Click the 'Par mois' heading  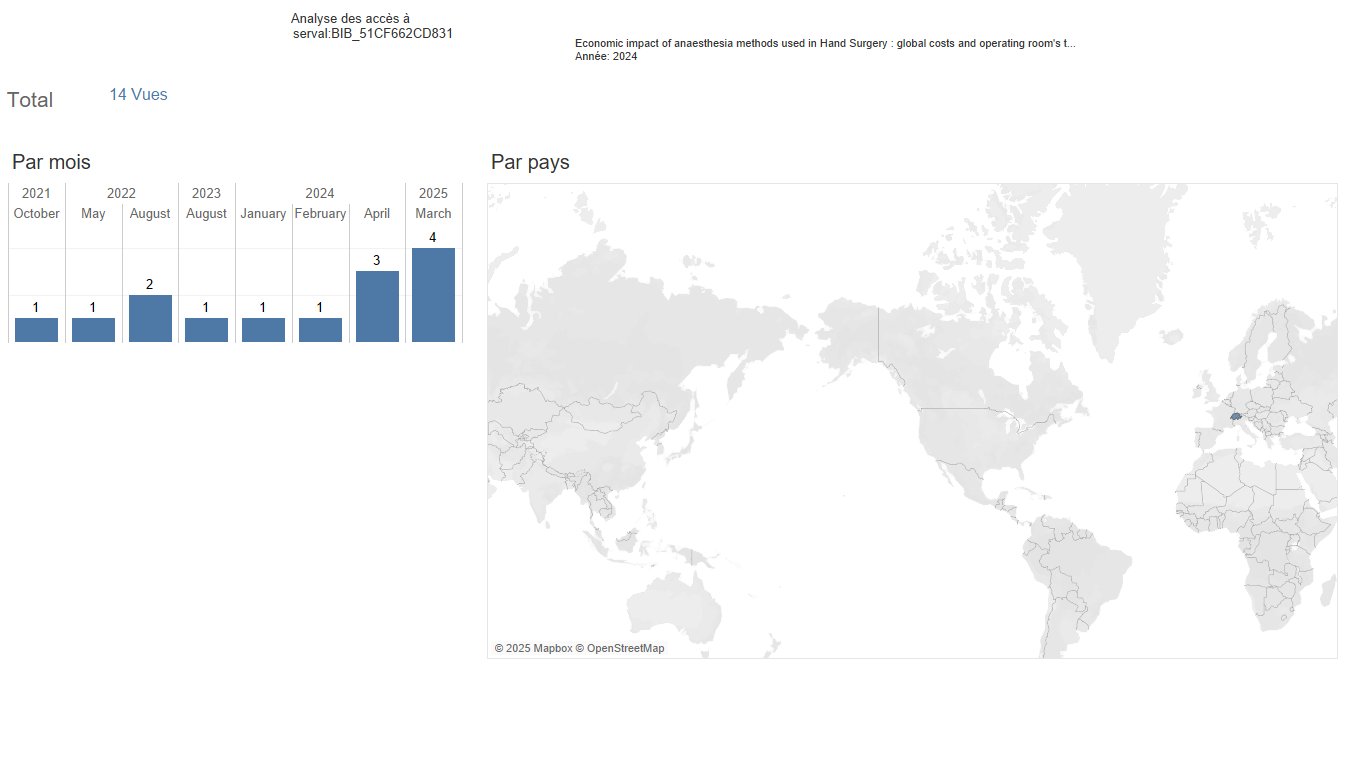click(x=51, y=162)
